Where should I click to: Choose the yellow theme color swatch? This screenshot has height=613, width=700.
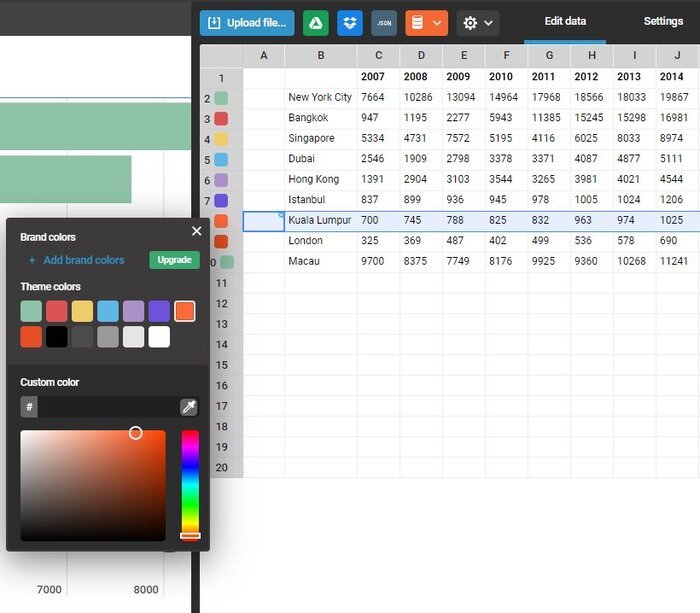pos(83,311)
